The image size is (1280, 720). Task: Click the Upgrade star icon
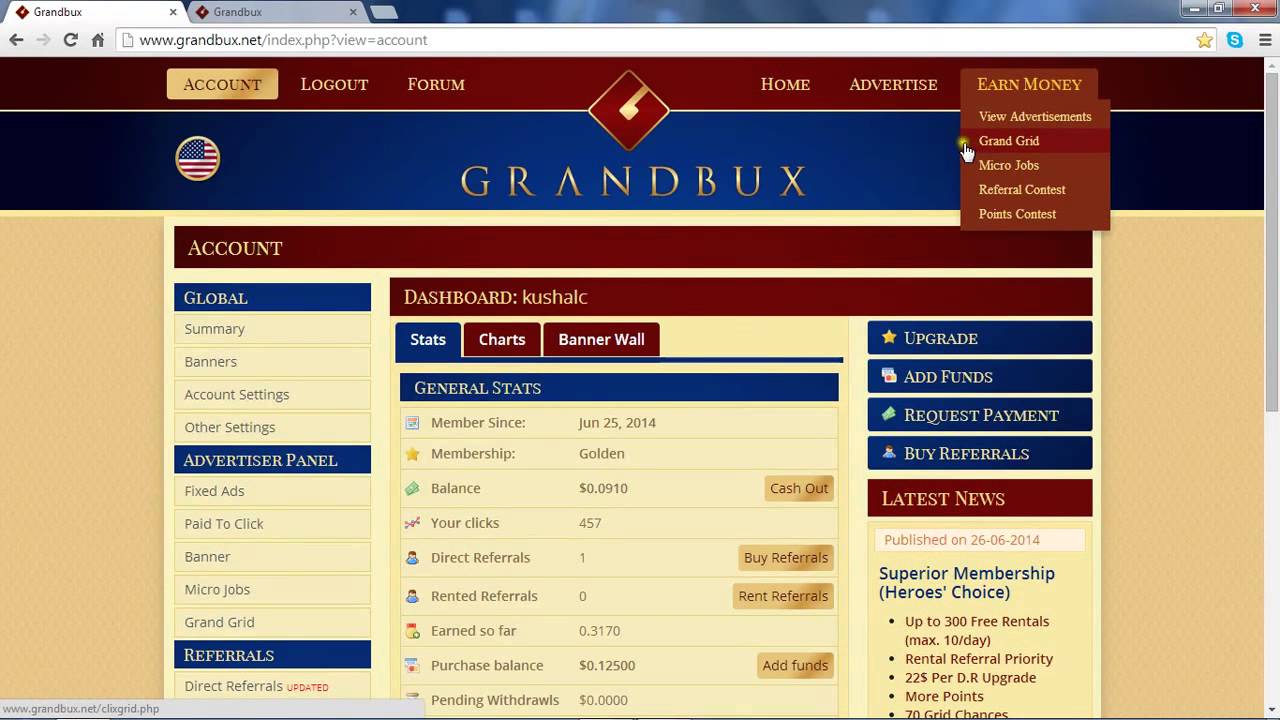889,337
